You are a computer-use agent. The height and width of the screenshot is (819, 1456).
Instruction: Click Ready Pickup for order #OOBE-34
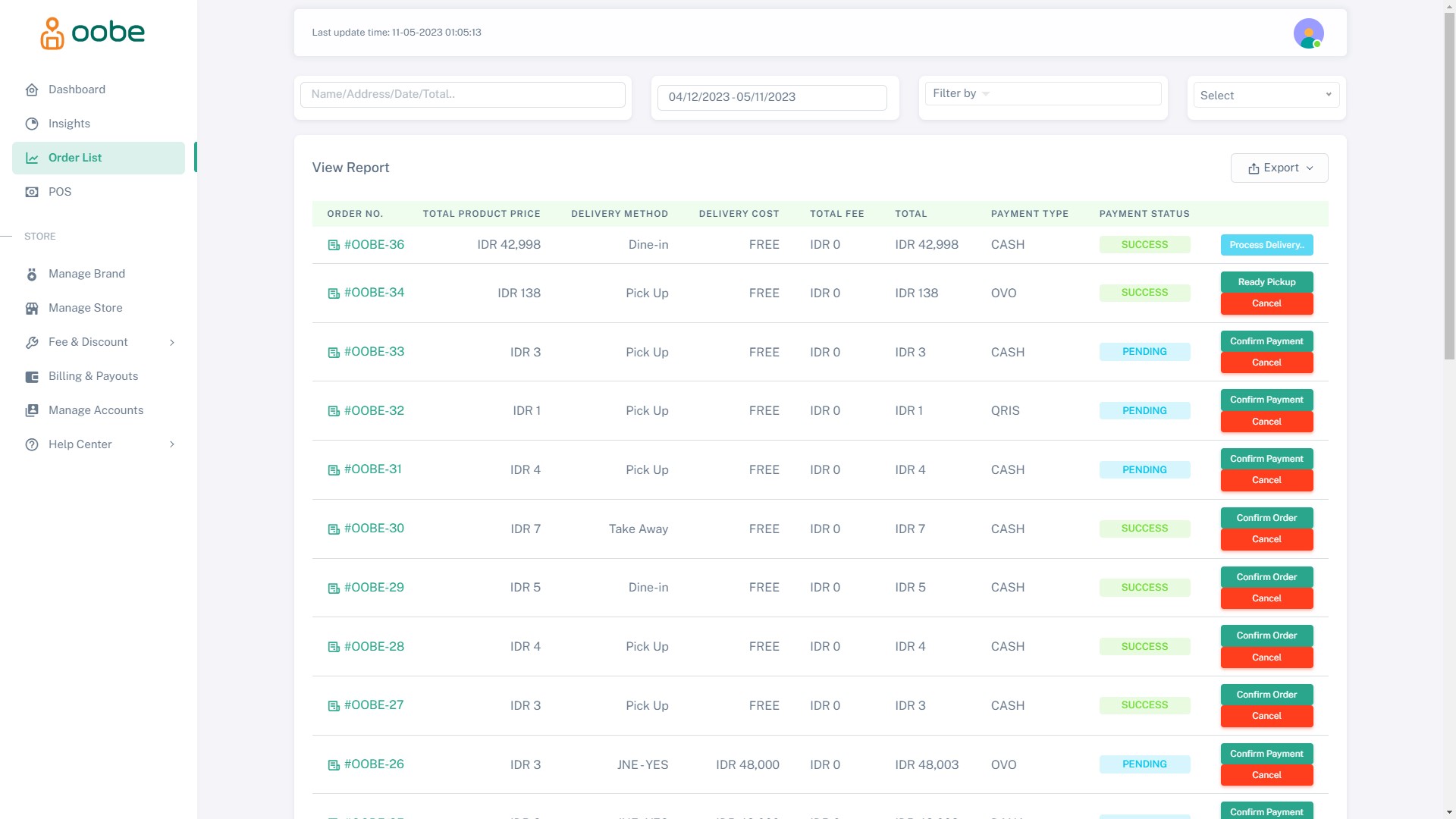pos(1266,282)
